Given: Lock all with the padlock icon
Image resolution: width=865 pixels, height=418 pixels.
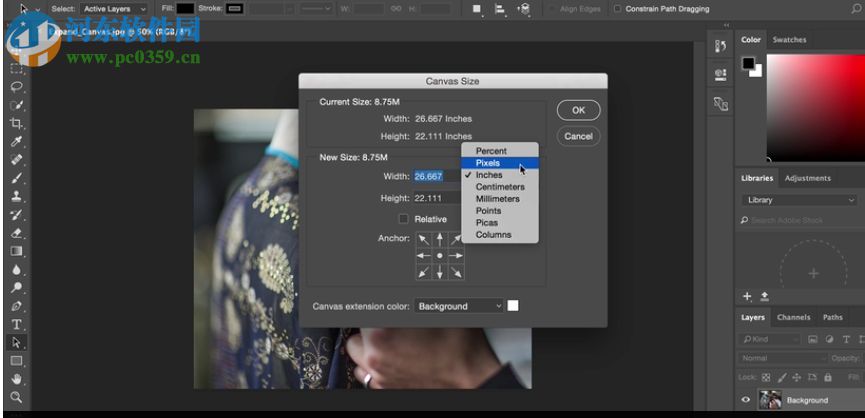Looking at the screenshot, I should 827,377.
